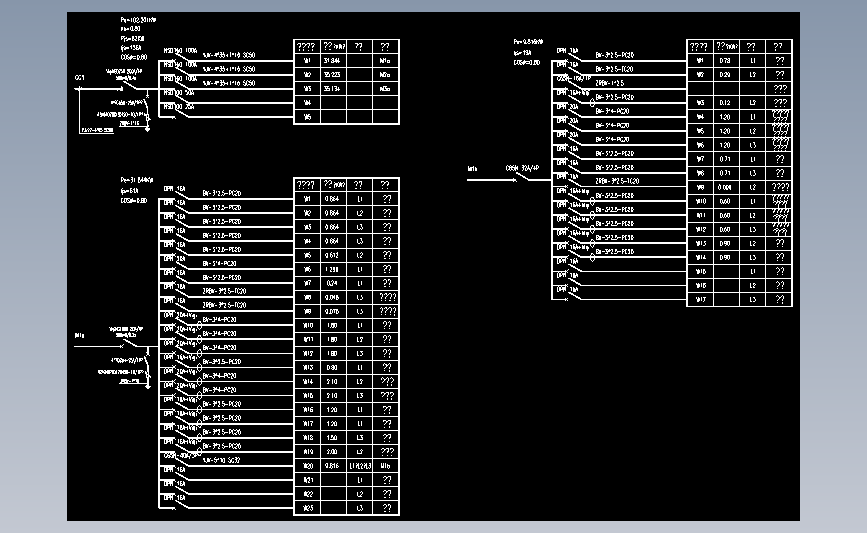Click the 0.12 load value cell
This screenshot has width=867, height=533.
[726, 103]
